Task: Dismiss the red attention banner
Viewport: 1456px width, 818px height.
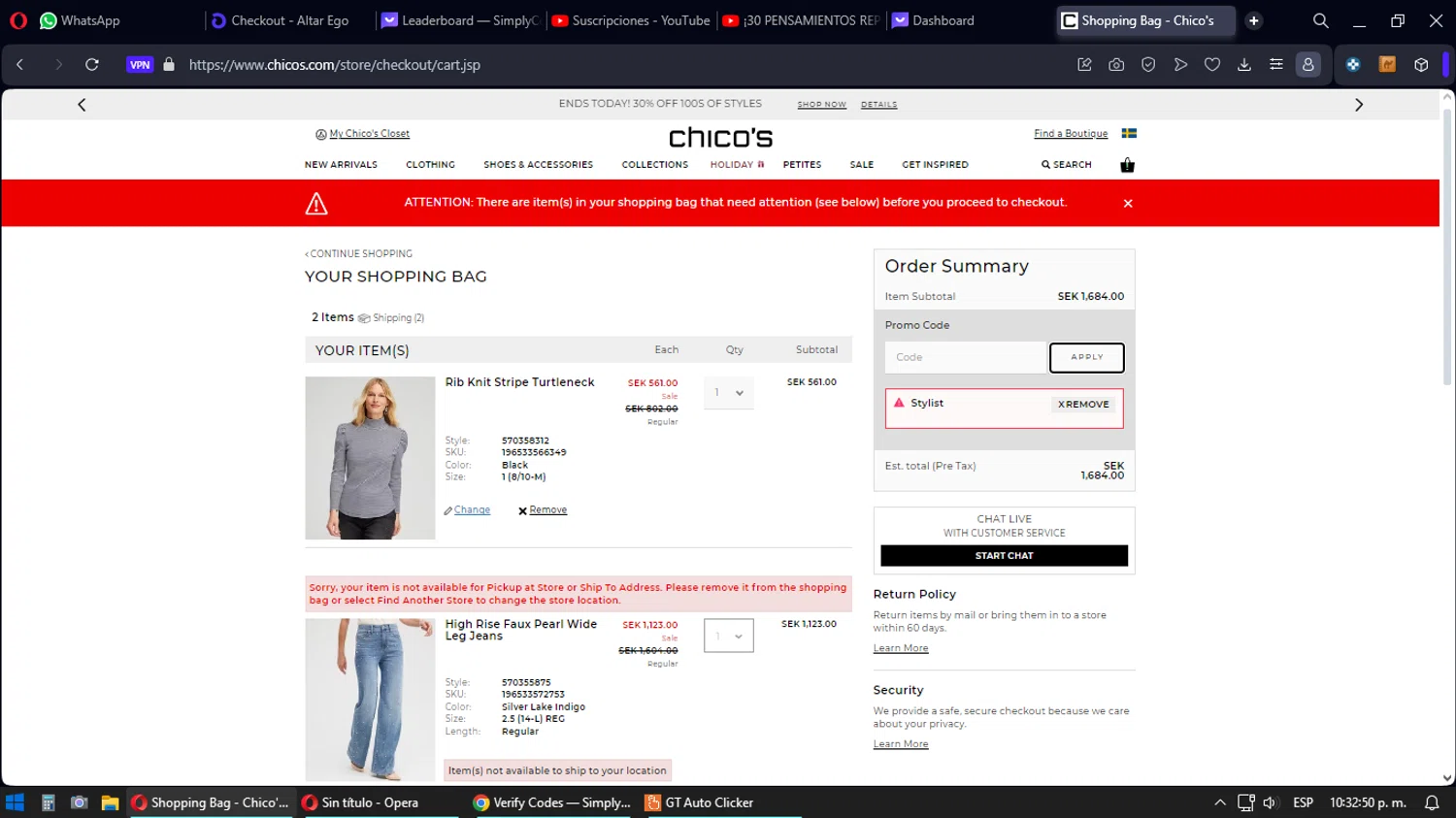Action: [x=1128, y=203]
